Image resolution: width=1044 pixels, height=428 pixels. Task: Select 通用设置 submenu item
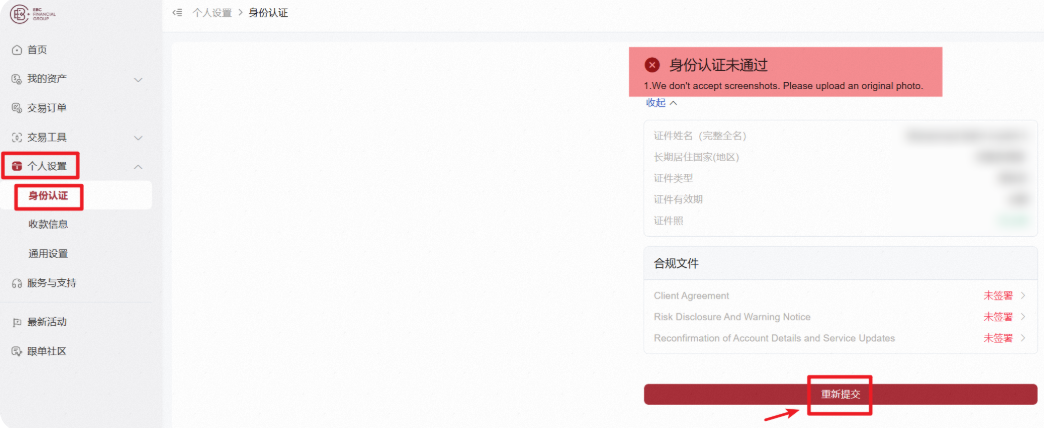coord(48,254)
